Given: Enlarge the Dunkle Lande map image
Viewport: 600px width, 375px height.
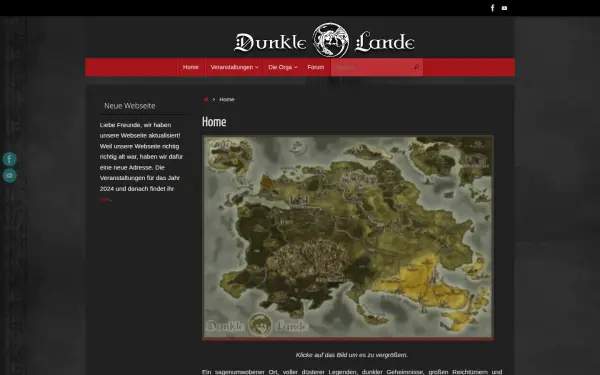Looking at the screenshot, I should 348,237.
